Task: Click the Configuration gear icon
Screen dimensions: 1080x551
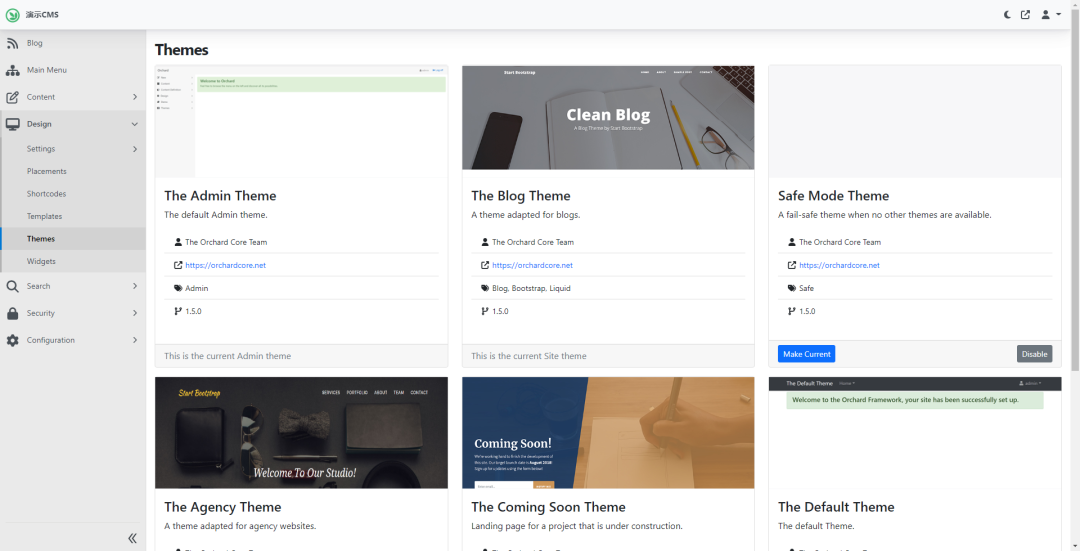Action: point(12,340)
